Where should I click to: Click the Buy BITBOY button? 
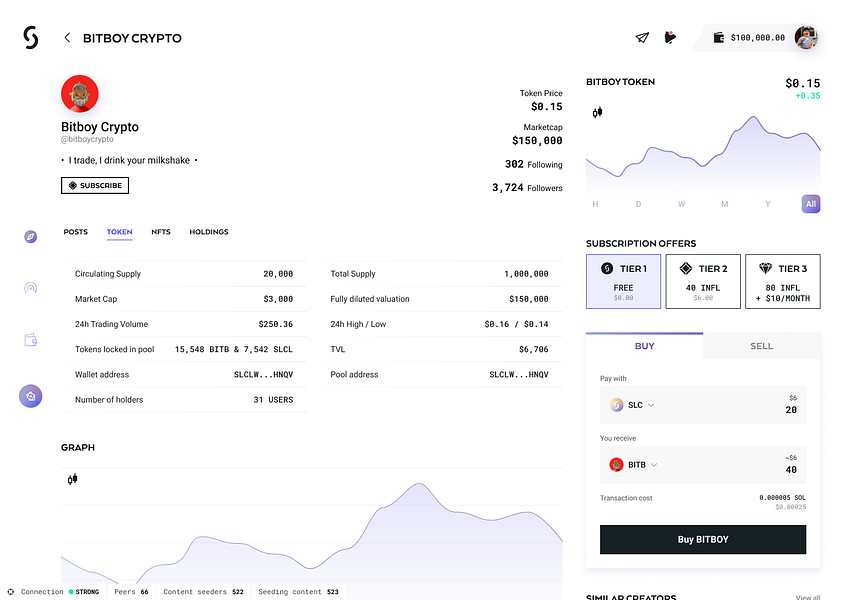tap(703, 539)
